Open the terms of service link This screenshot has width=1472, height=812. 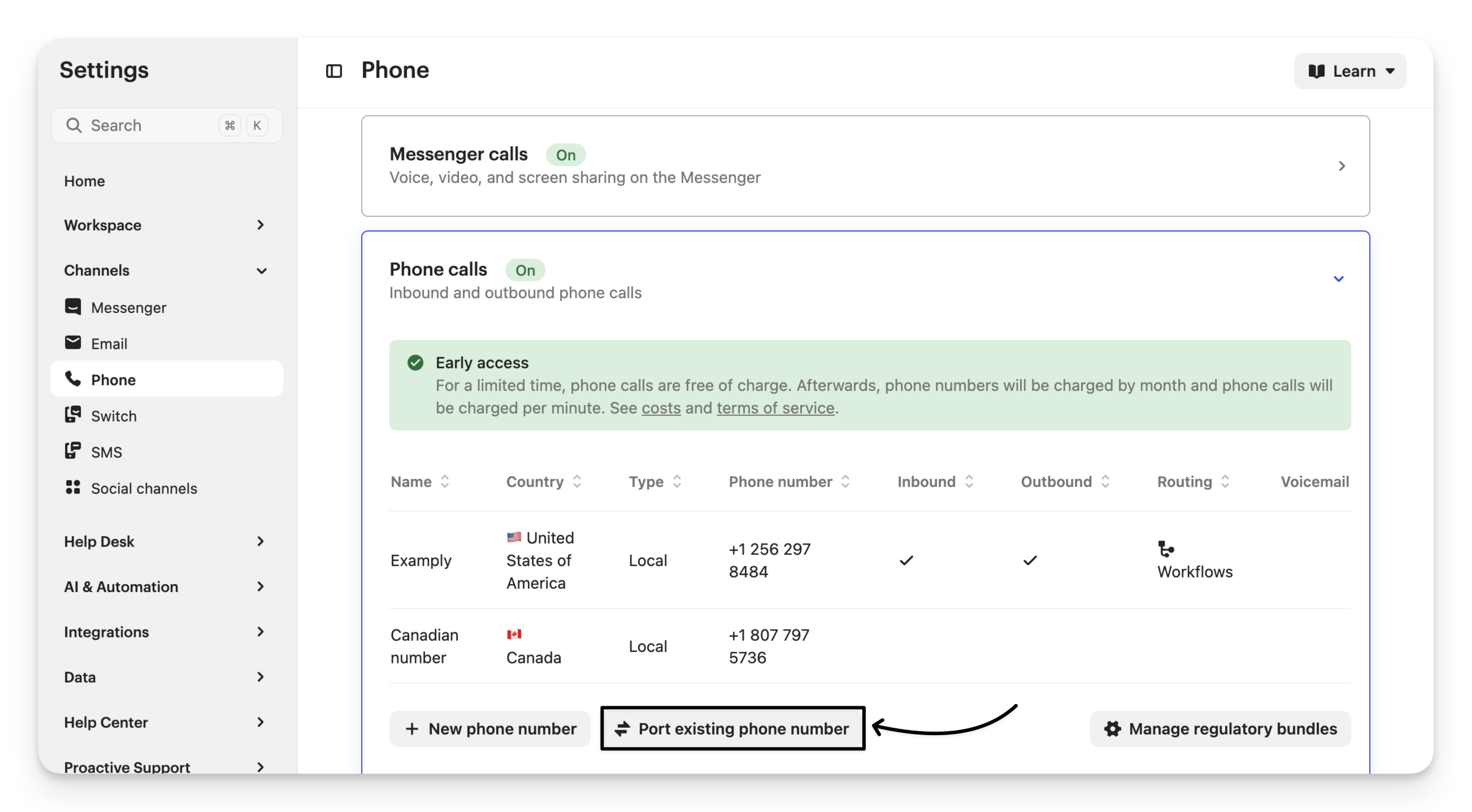(775, 408)
